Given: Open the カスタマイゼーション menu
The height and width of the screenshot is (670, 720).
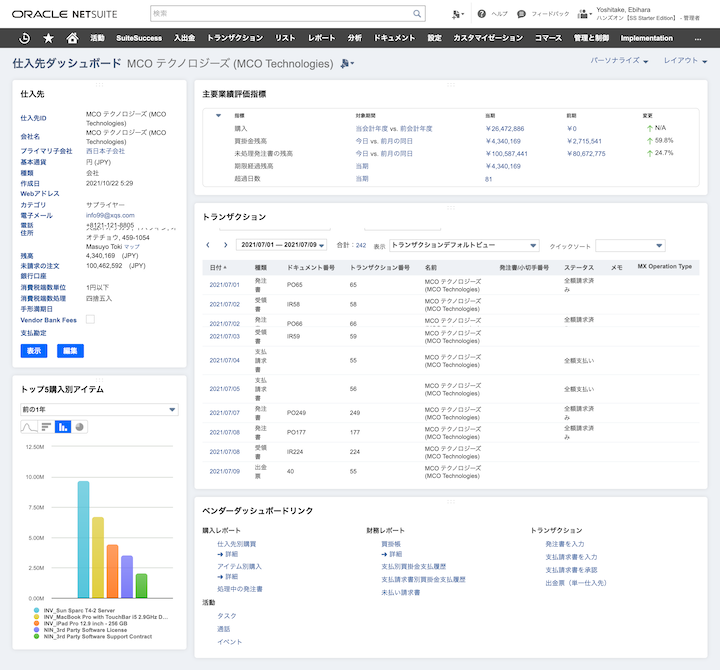Looking at the screenshot, I should tap(488, 38).
